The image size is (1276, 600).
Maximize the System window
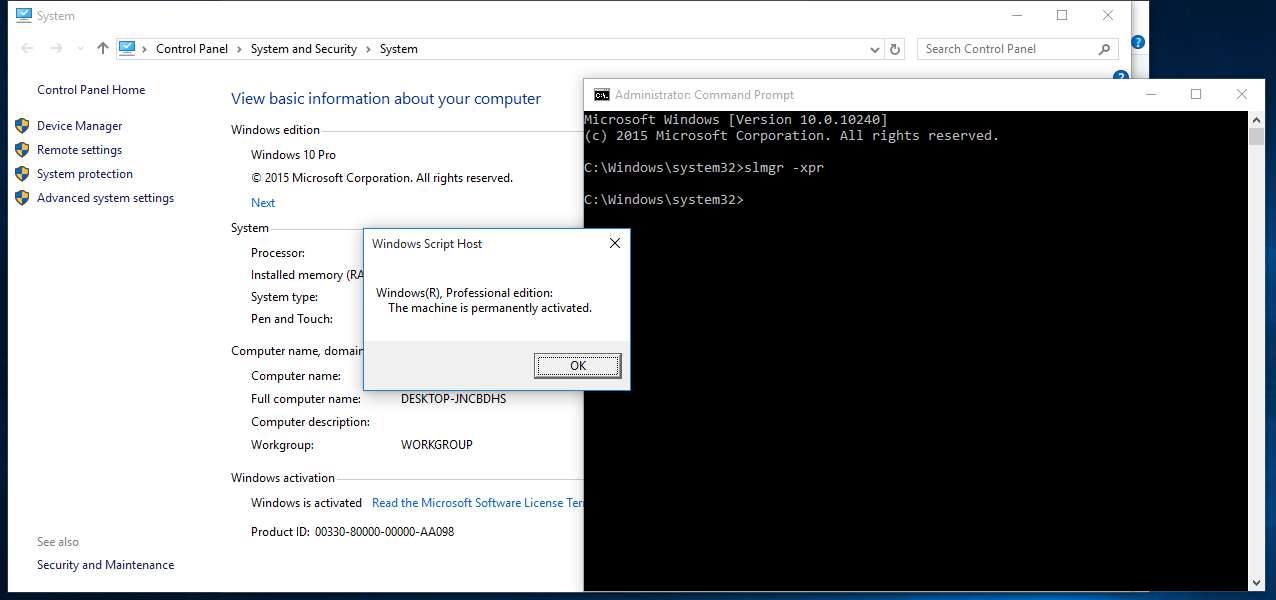[1062, 15]
